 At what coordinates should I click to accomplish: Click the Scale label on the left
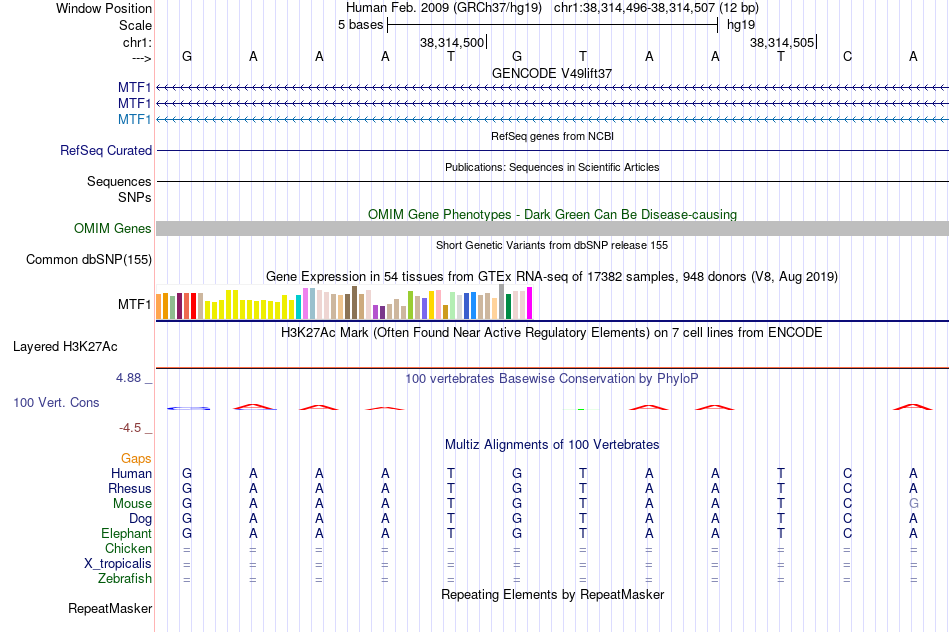(135, 25)
